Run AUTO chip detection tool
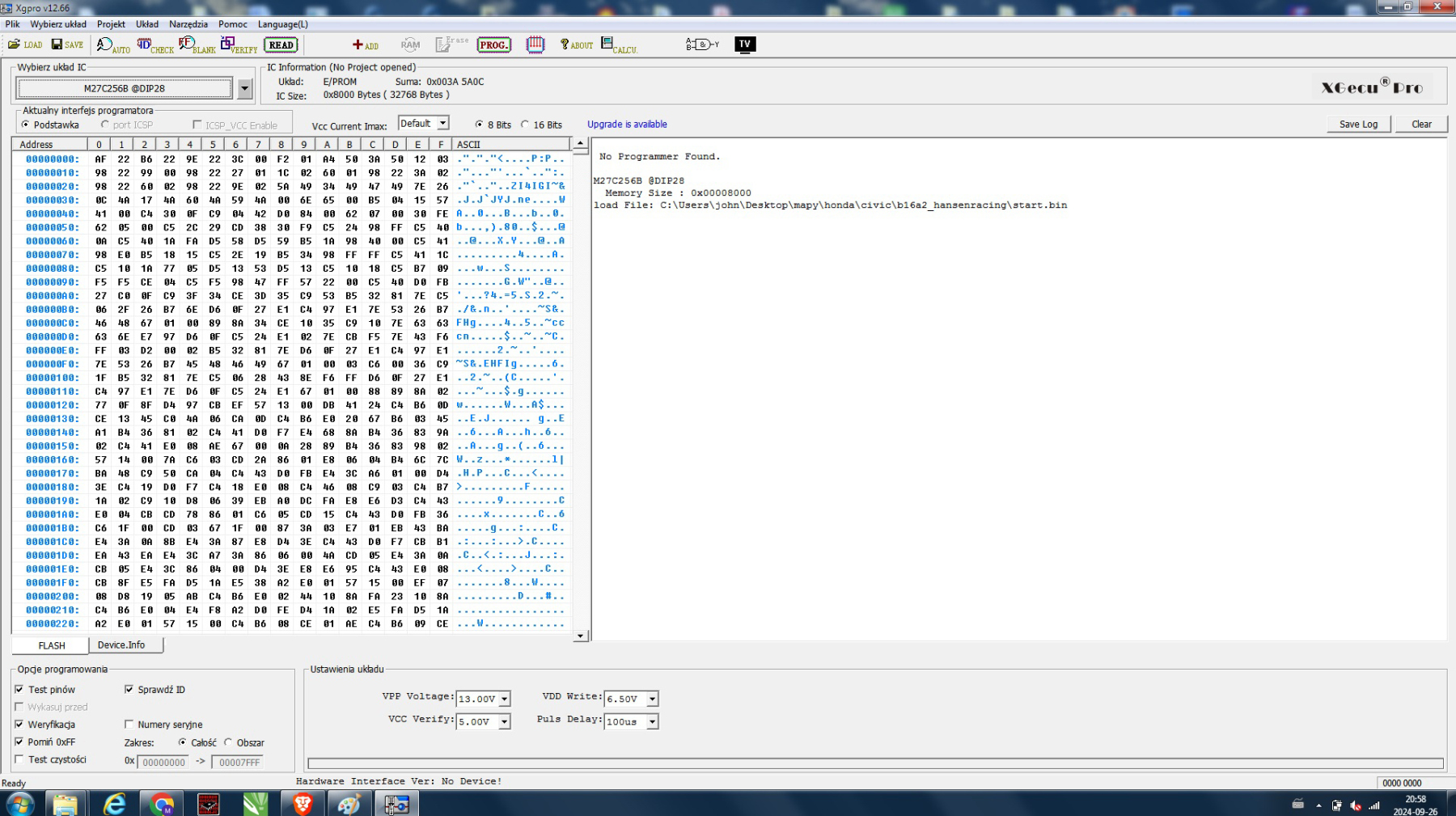This screenshot has height=816, width=1456. tap(112, 45)
